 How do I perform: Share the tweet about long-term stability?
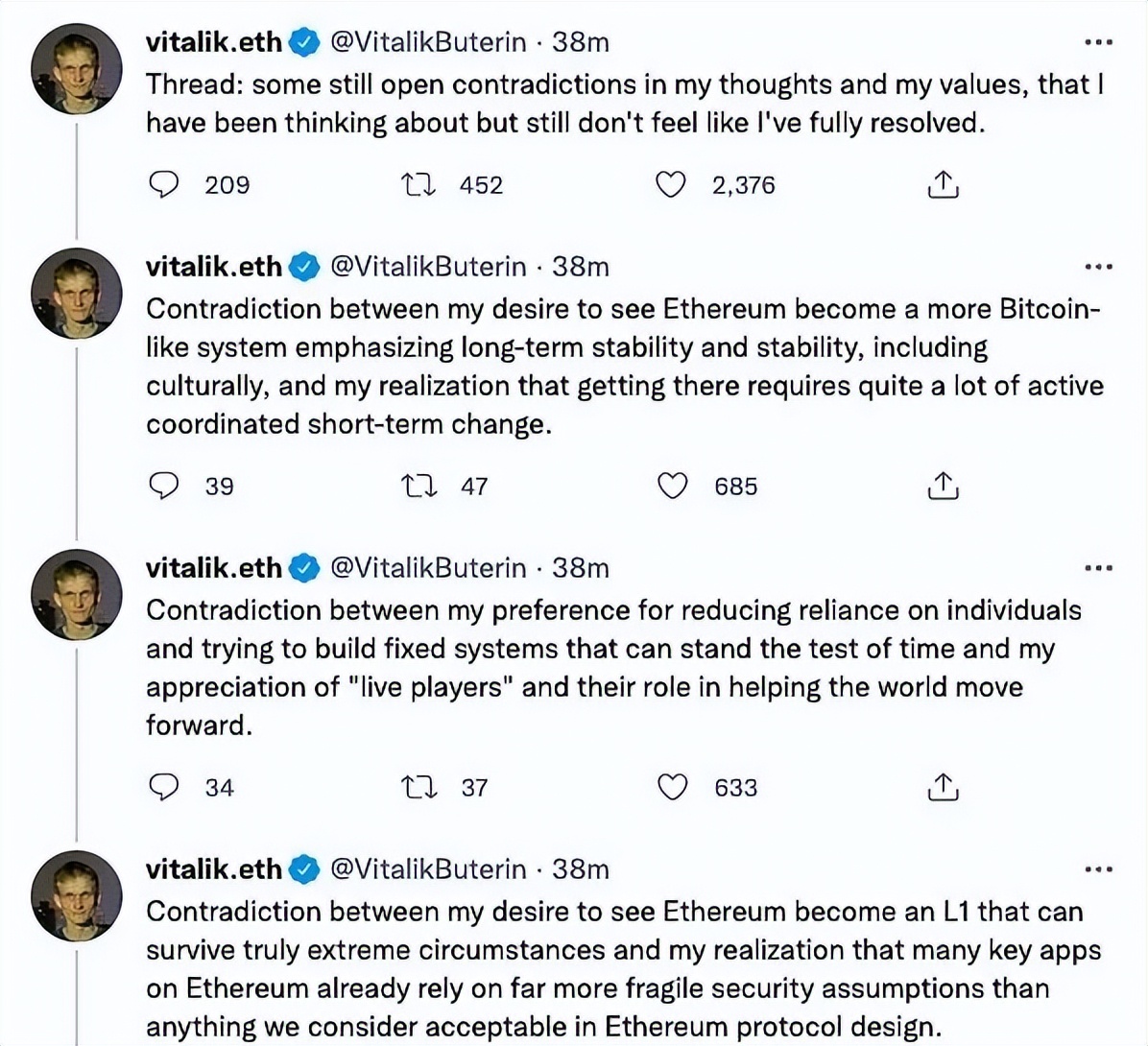pos(942,486)
